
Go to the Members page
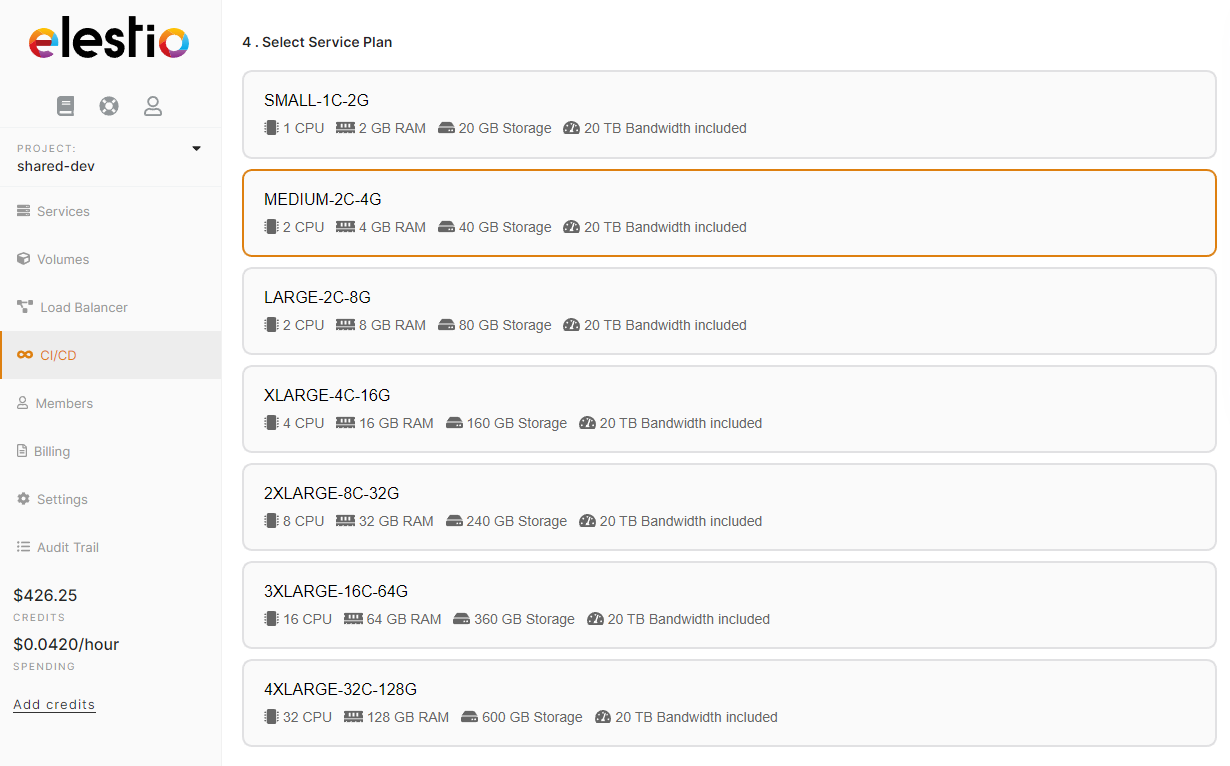pos(64,403)
